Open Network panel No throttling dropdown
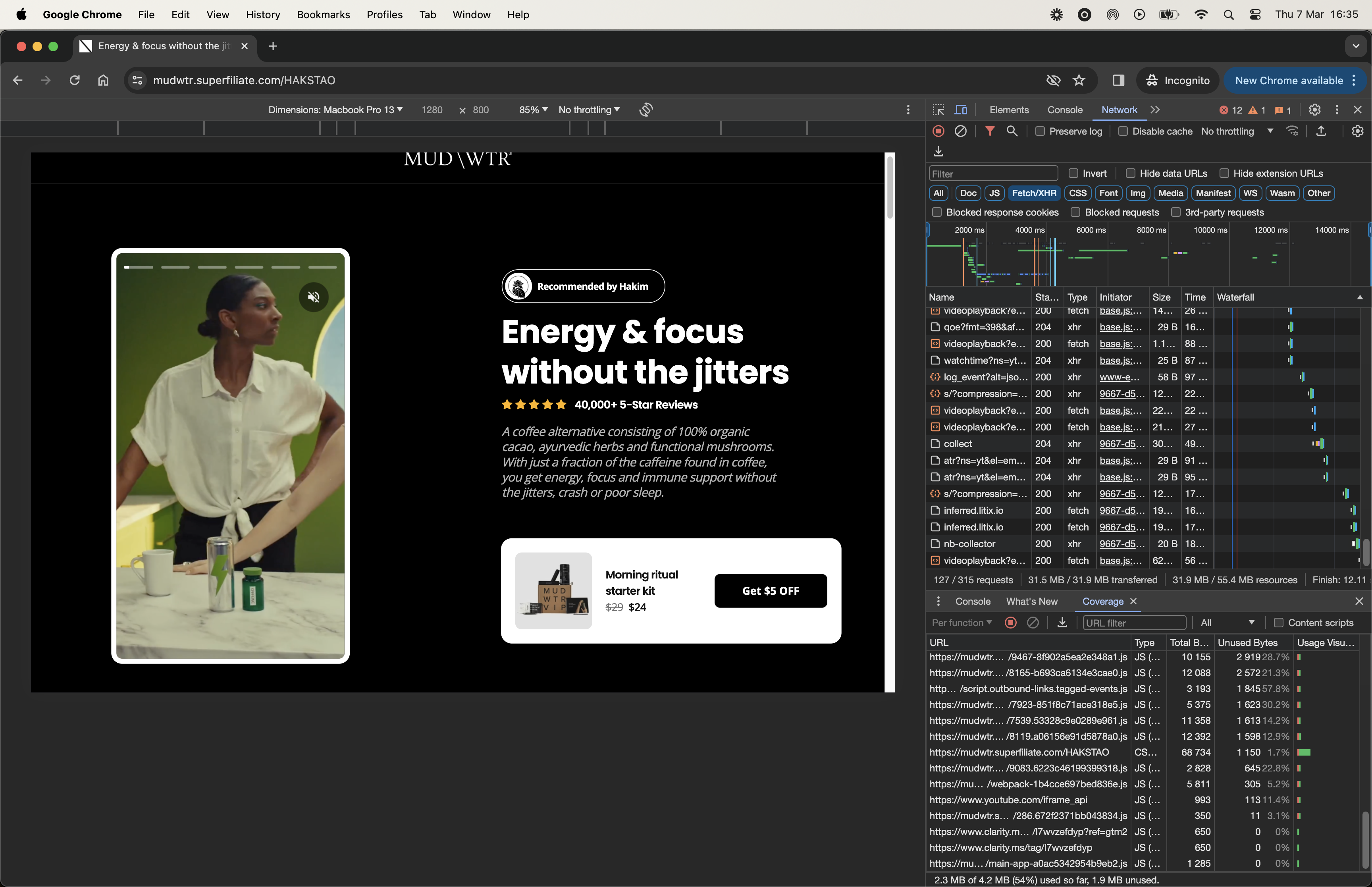Viewport: 1372px width, 887px height. point(1237,131)
